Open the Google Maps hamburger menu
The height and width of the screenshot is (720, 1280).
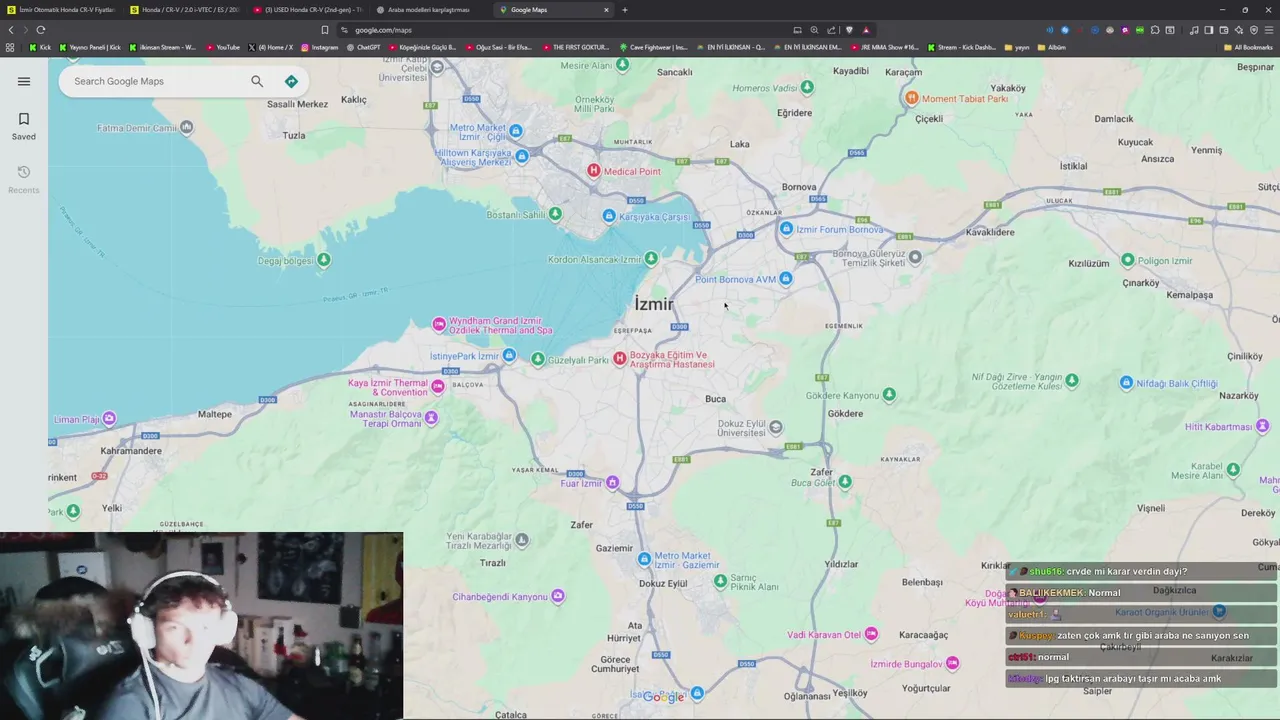coord(24,81)
